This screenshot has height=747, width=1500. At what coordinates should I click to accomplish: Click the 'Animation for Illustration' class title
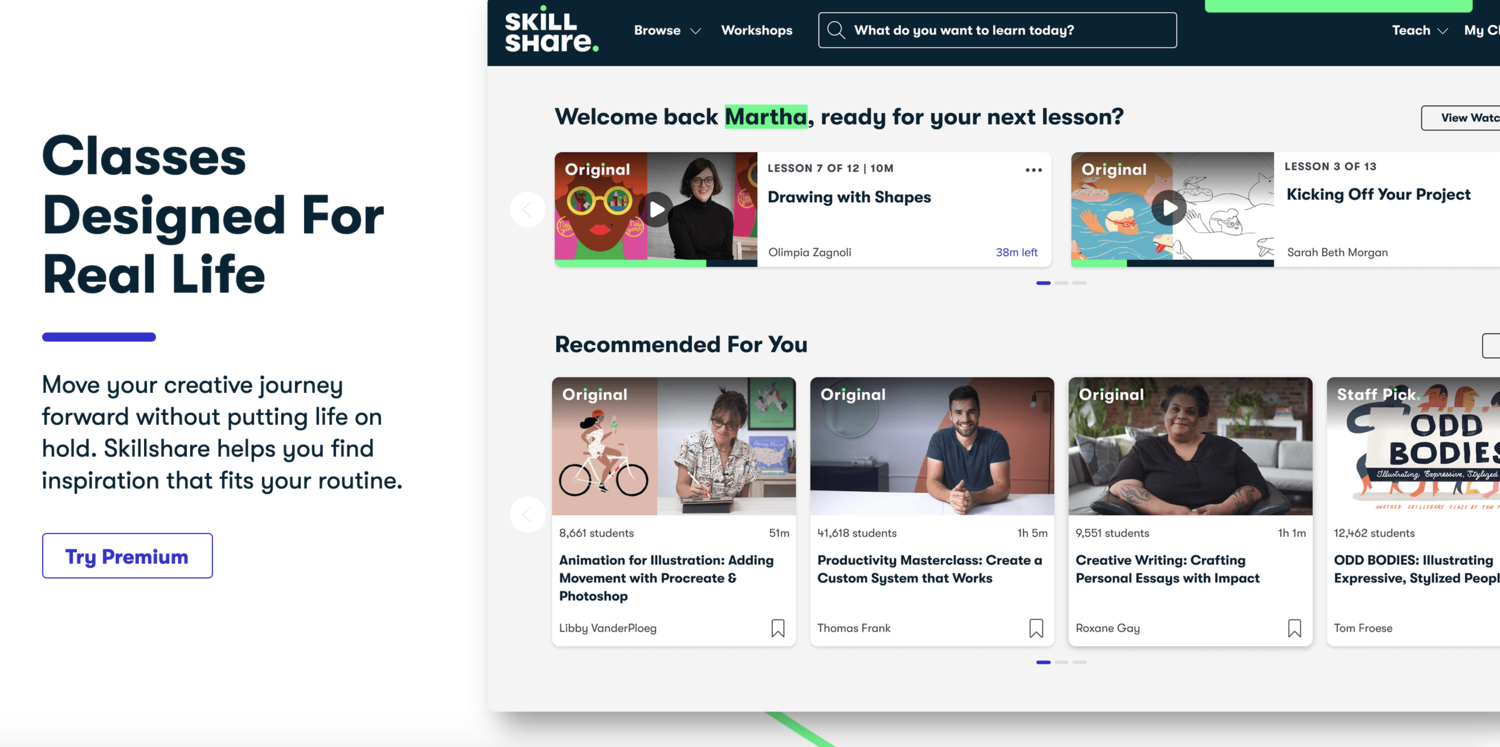coord(666,578)
